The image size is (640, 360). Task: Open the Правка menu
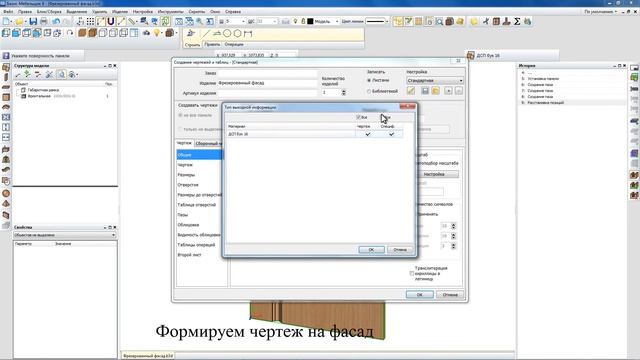click(x=25, y=12)
